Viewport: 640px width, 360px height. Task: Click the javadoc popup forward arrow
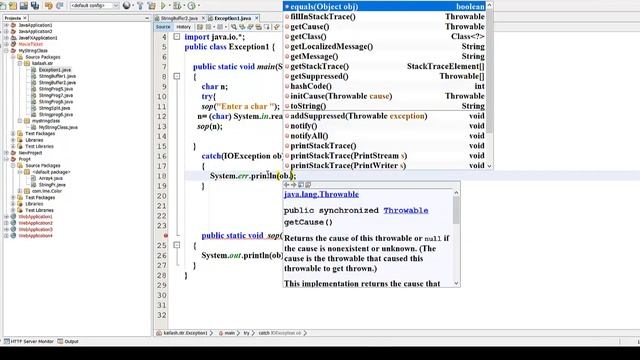coord(293,185)
